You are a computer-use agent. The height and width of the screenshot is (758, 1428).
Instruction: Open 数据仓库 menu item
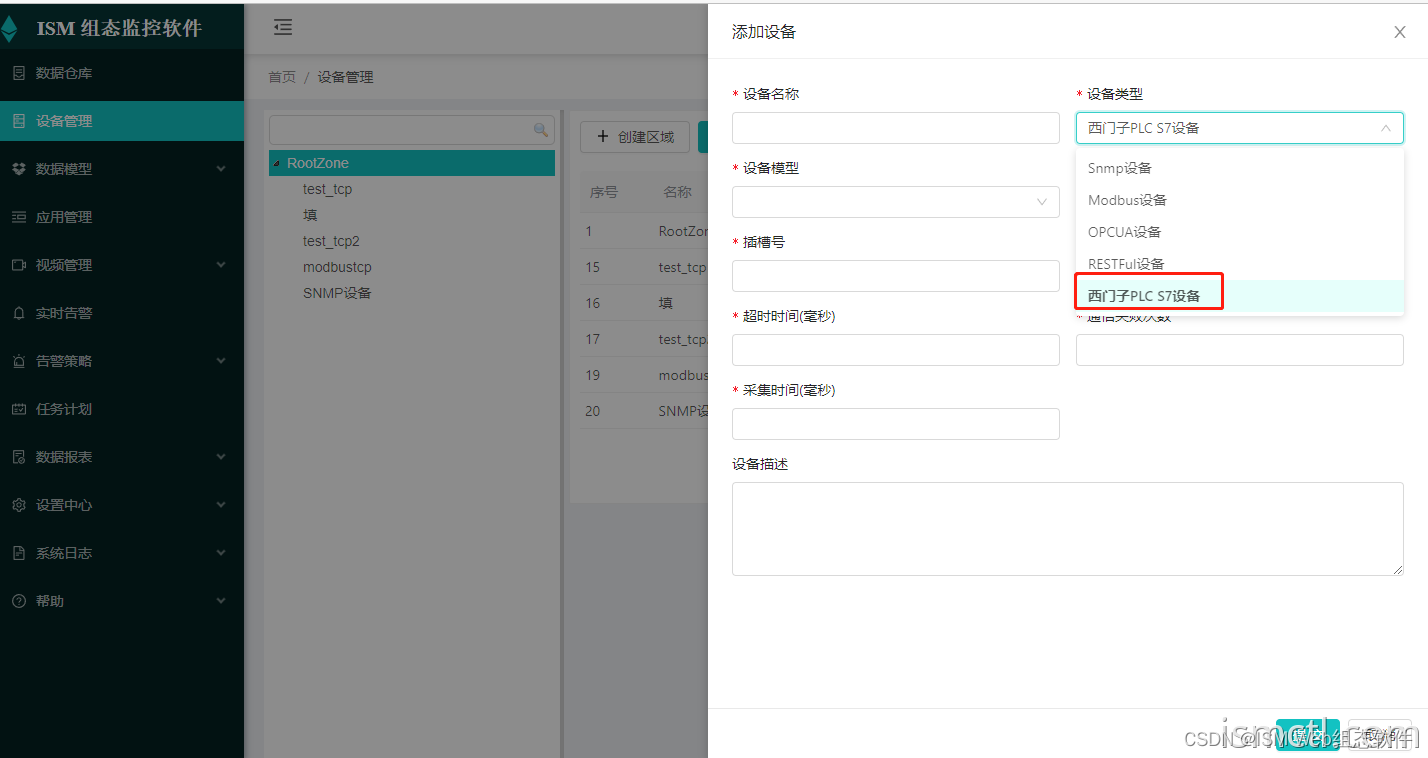click(122, 73)
